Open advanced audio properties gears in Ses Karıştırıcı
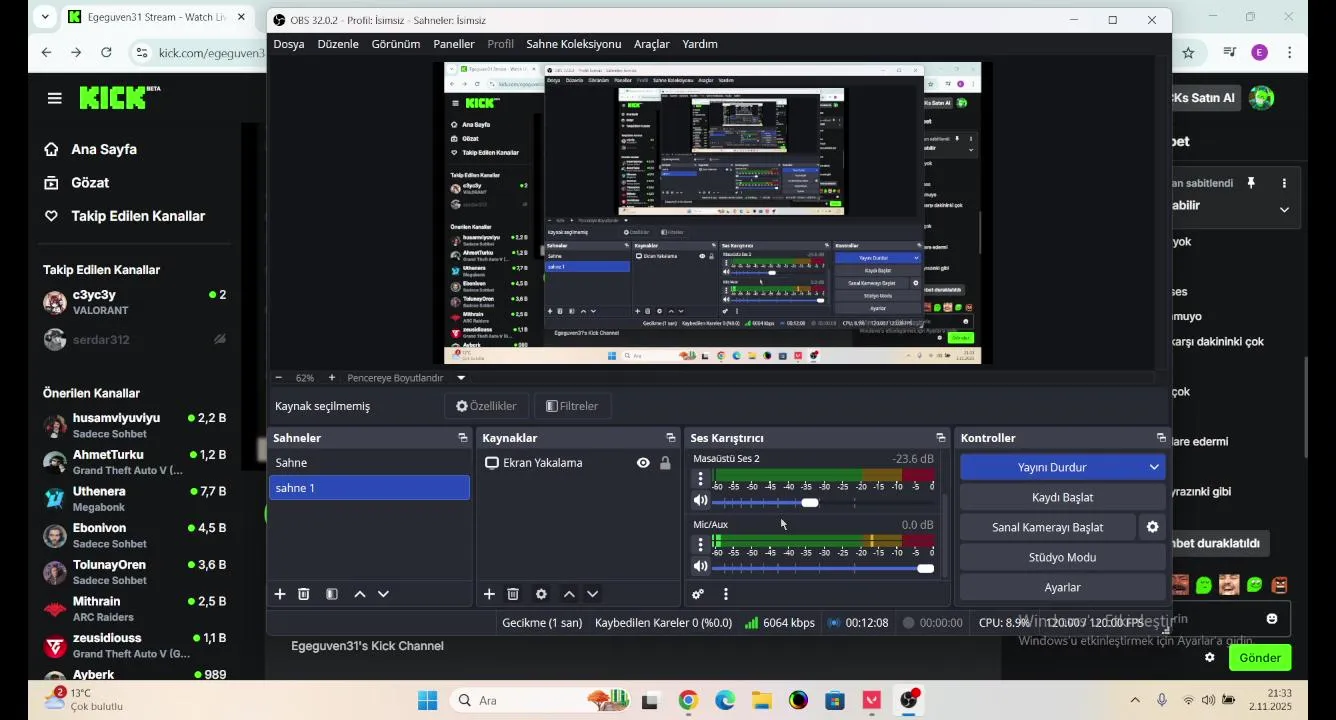The height and width of the screenshot is (720, 1336). 698,594
